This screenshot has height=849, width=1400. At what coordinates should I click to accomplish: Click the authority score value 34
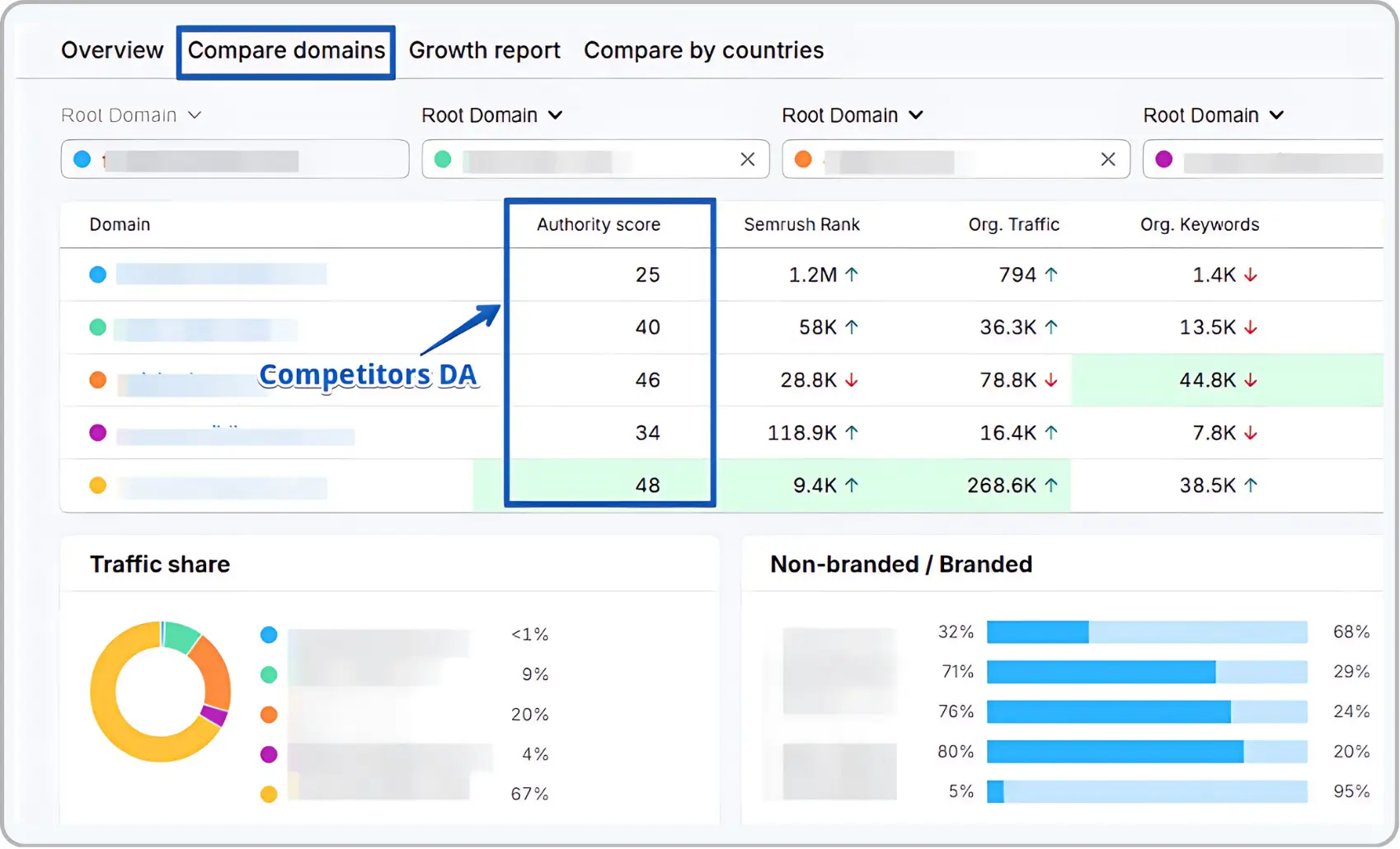pyautogui.click(x=648, y=433)
